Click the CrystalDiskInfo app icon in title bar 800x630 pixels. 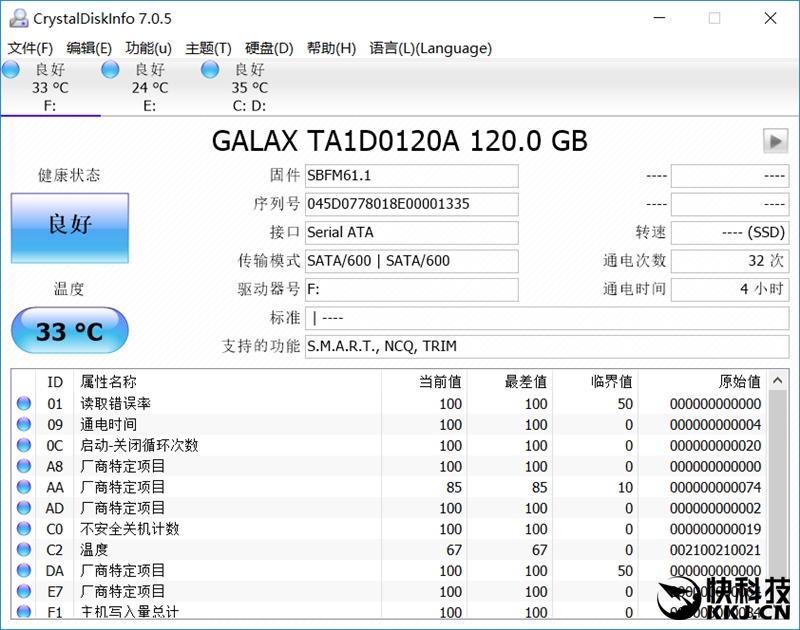point(19,18)
